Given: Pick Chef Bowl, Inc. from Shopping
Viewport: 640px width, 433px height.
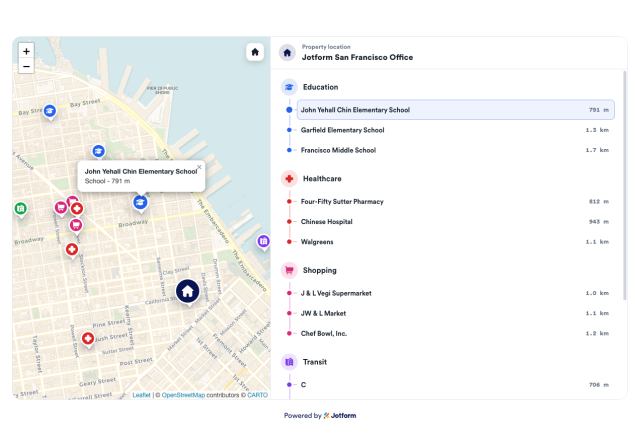Looking at the screenshot, I should (456, 333).
